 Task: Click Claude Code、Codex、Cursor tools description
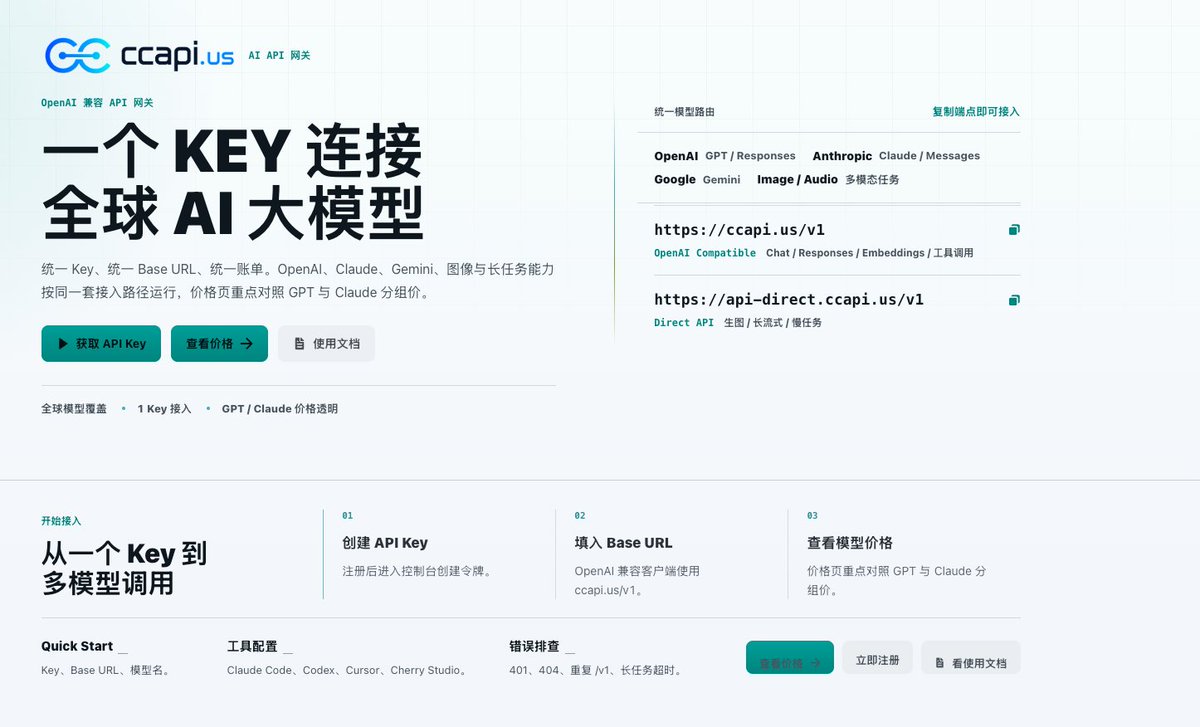(348, 670)
